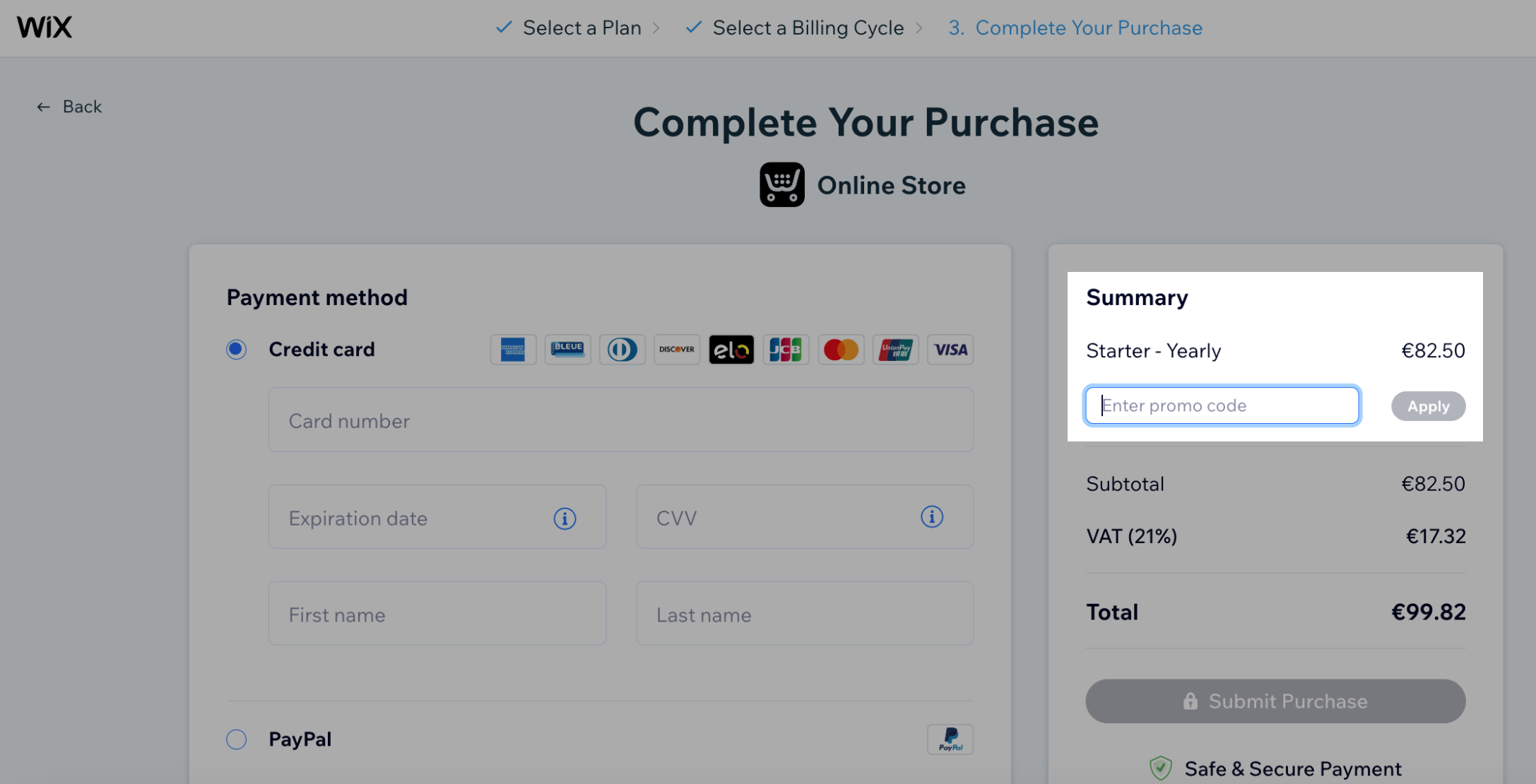Click the PayPal icon next to PayPal option
1536x784 pixels.
950,739
